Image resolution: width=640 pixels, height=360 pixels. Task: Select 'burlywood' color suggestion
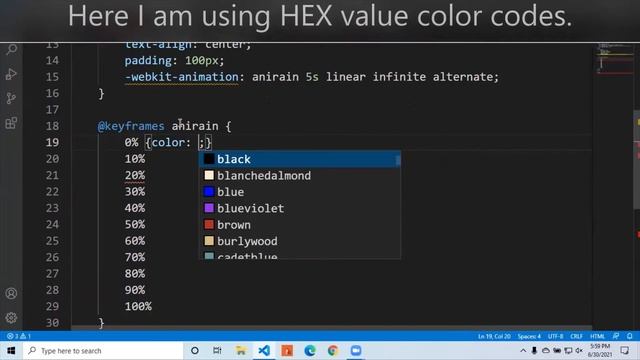300,241
